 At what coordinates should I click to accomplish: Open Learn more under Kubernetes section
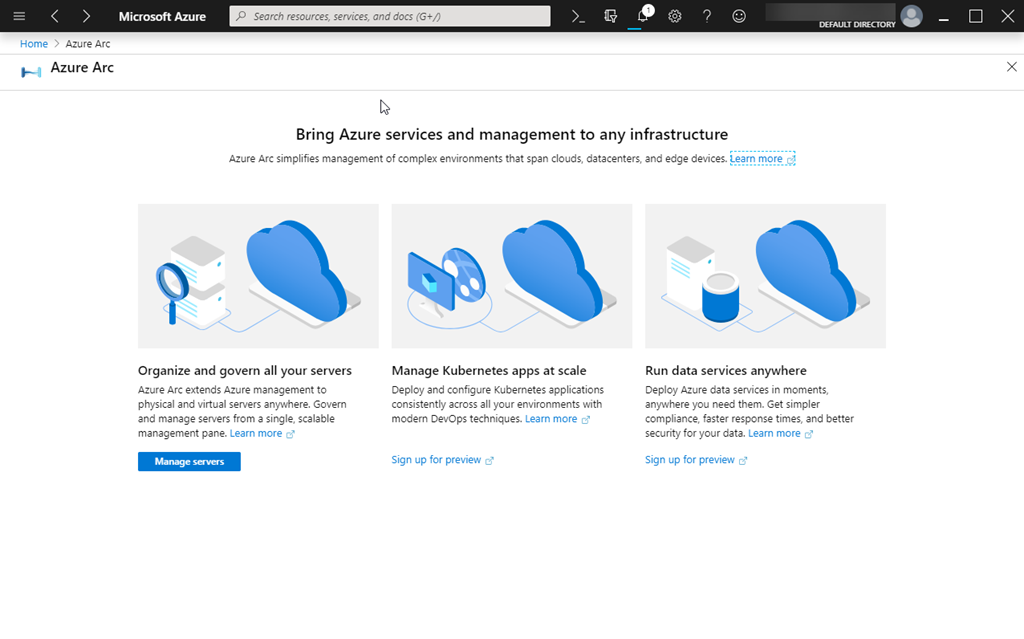click(557, 419)
